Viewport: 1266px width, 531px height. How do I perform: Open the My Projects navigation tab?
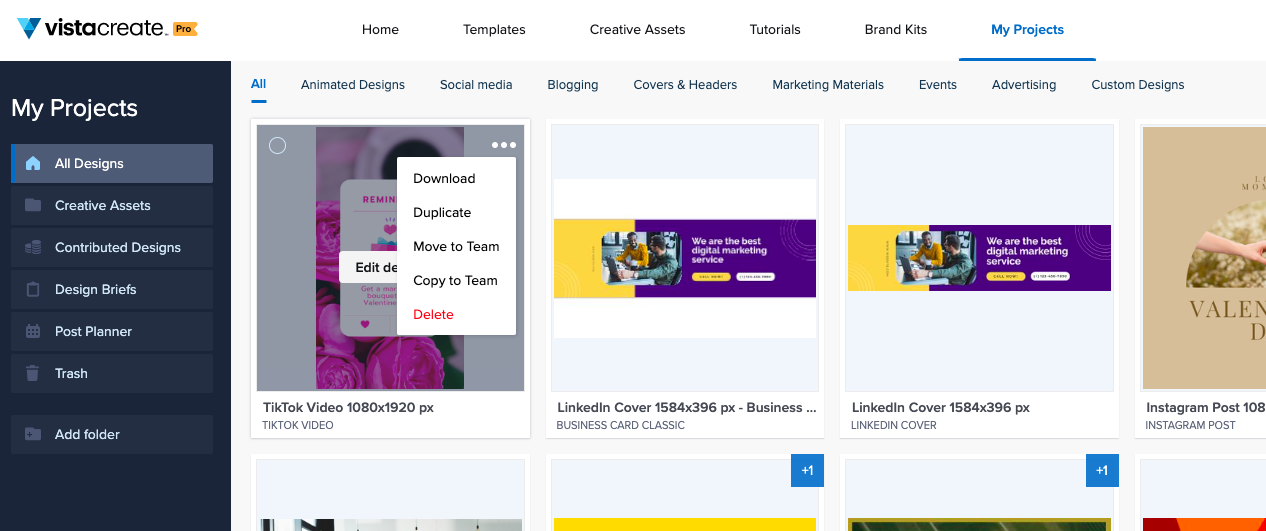(x=1027, y=29)
